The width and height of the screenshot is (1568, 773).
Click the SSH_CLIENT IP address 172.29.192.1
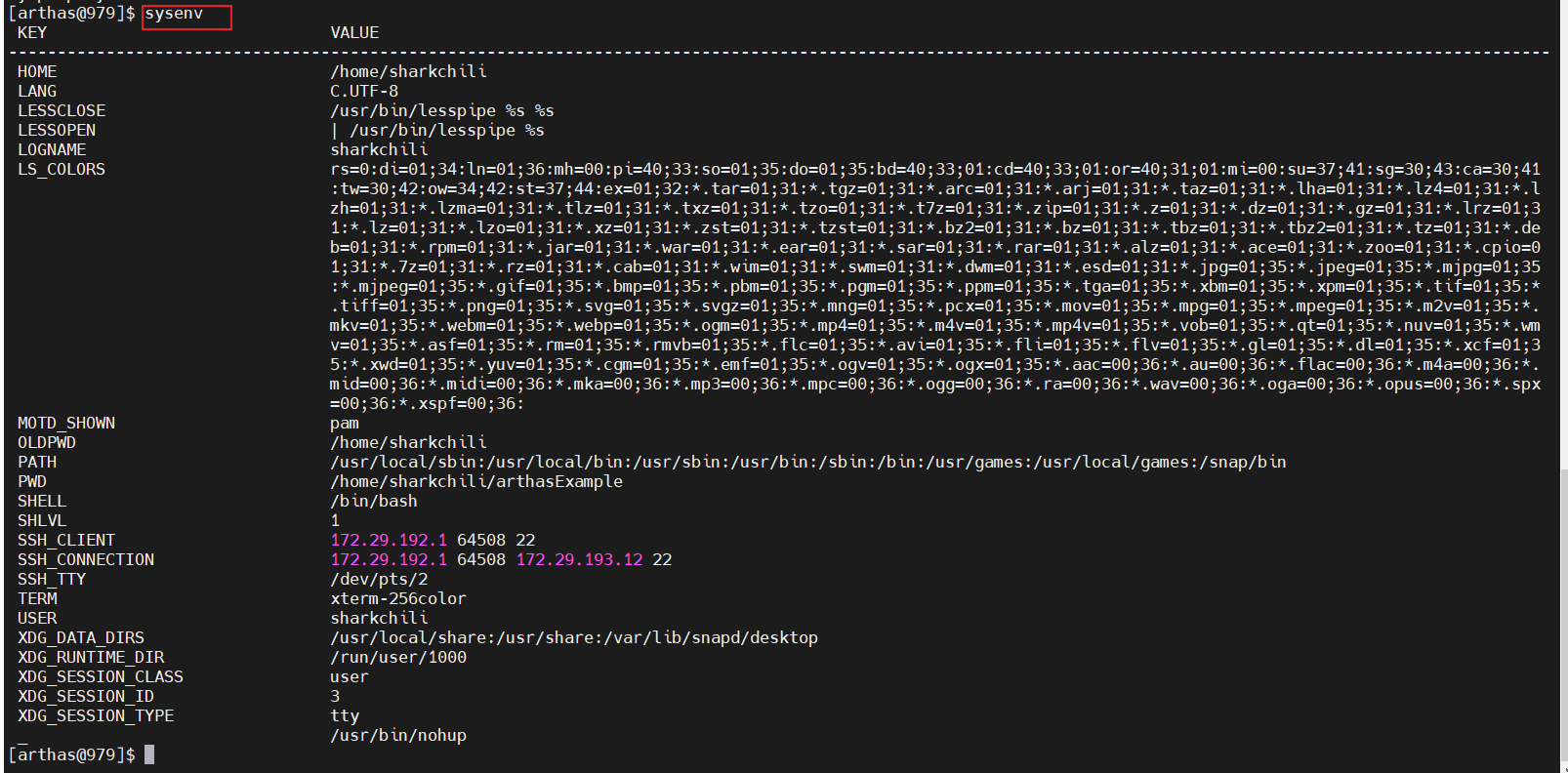(389, 540)
